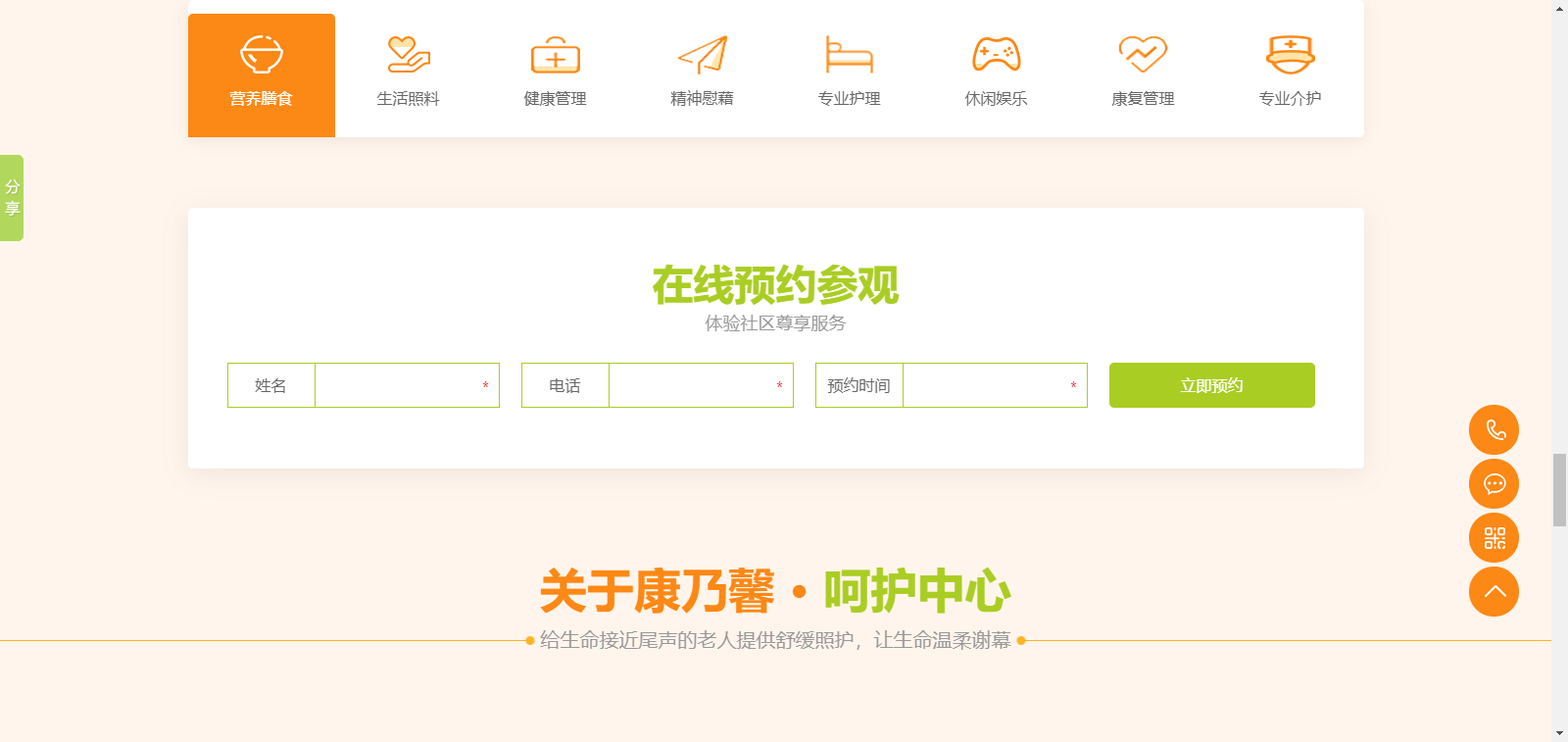Switch to the 休闲娱乐 tab label
Image resolution: width=1568 pixels, height=742 pixels.
tap(996, 99)
